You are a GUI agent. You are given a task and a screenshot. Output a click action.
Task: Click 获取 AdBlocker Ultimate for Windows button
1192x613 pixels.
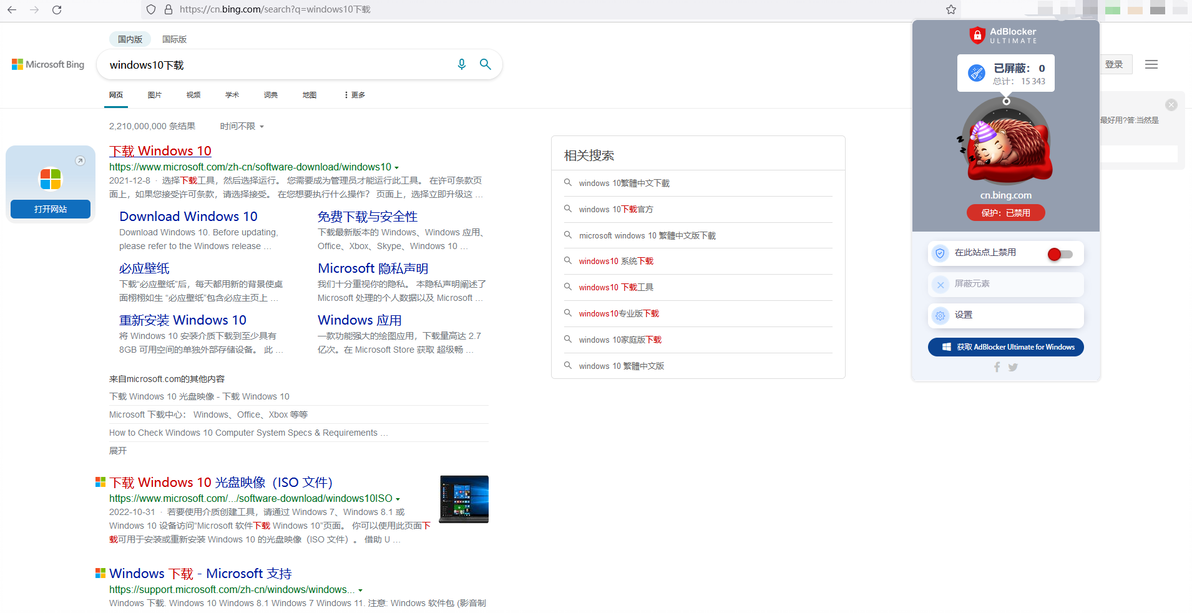point(1006,347)
